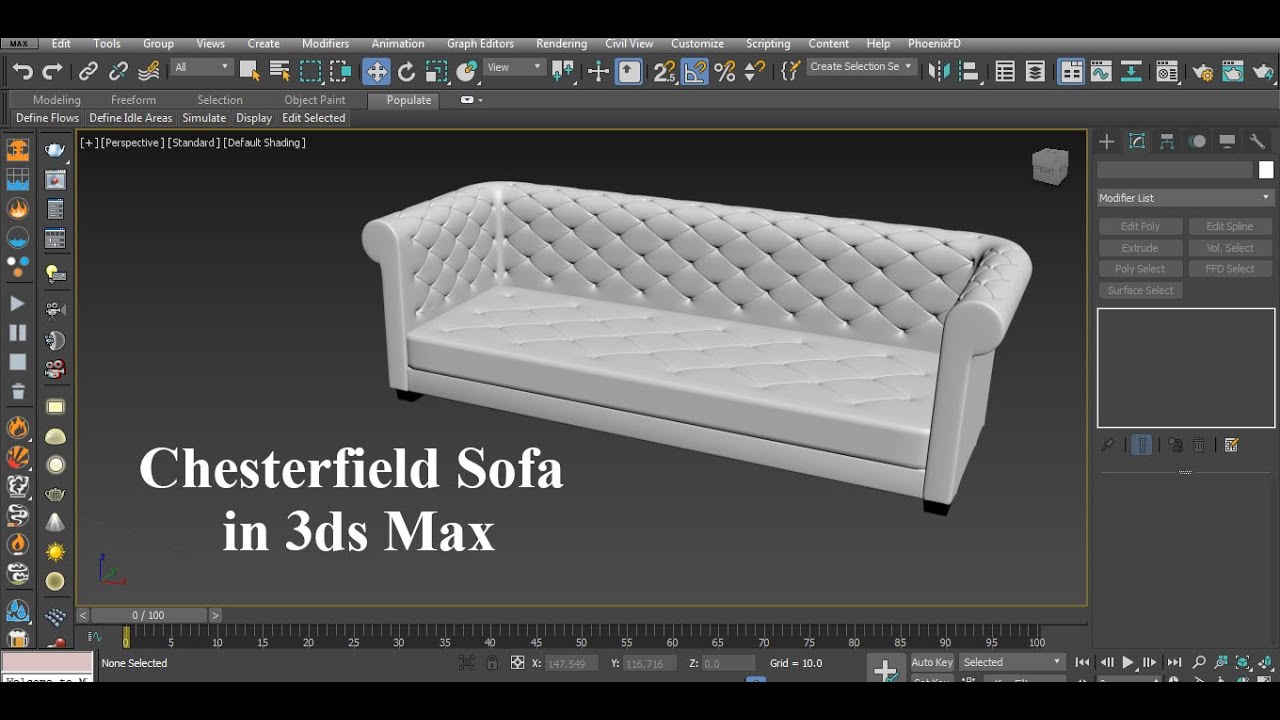Image resolution: width=1280 pixels, height=720 pixels.
Task: Click the Redo arrow icon
Action: coord(53,71)
